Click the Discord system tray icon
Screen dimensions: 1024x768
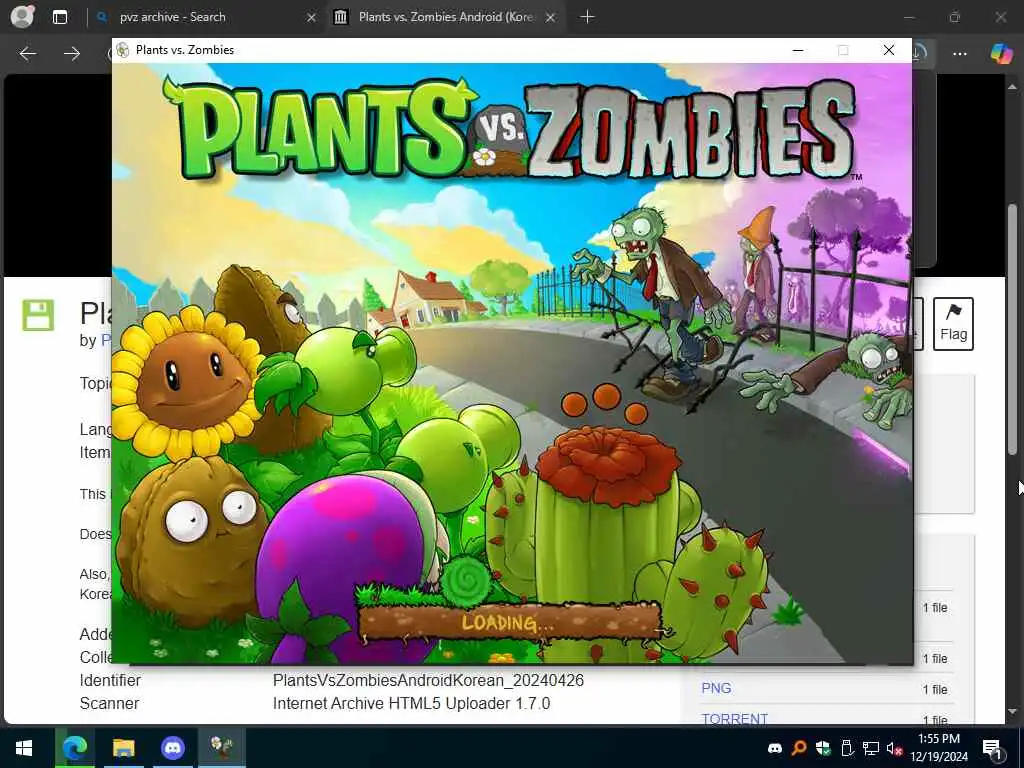pyautogui.click(x=775, y=748)
